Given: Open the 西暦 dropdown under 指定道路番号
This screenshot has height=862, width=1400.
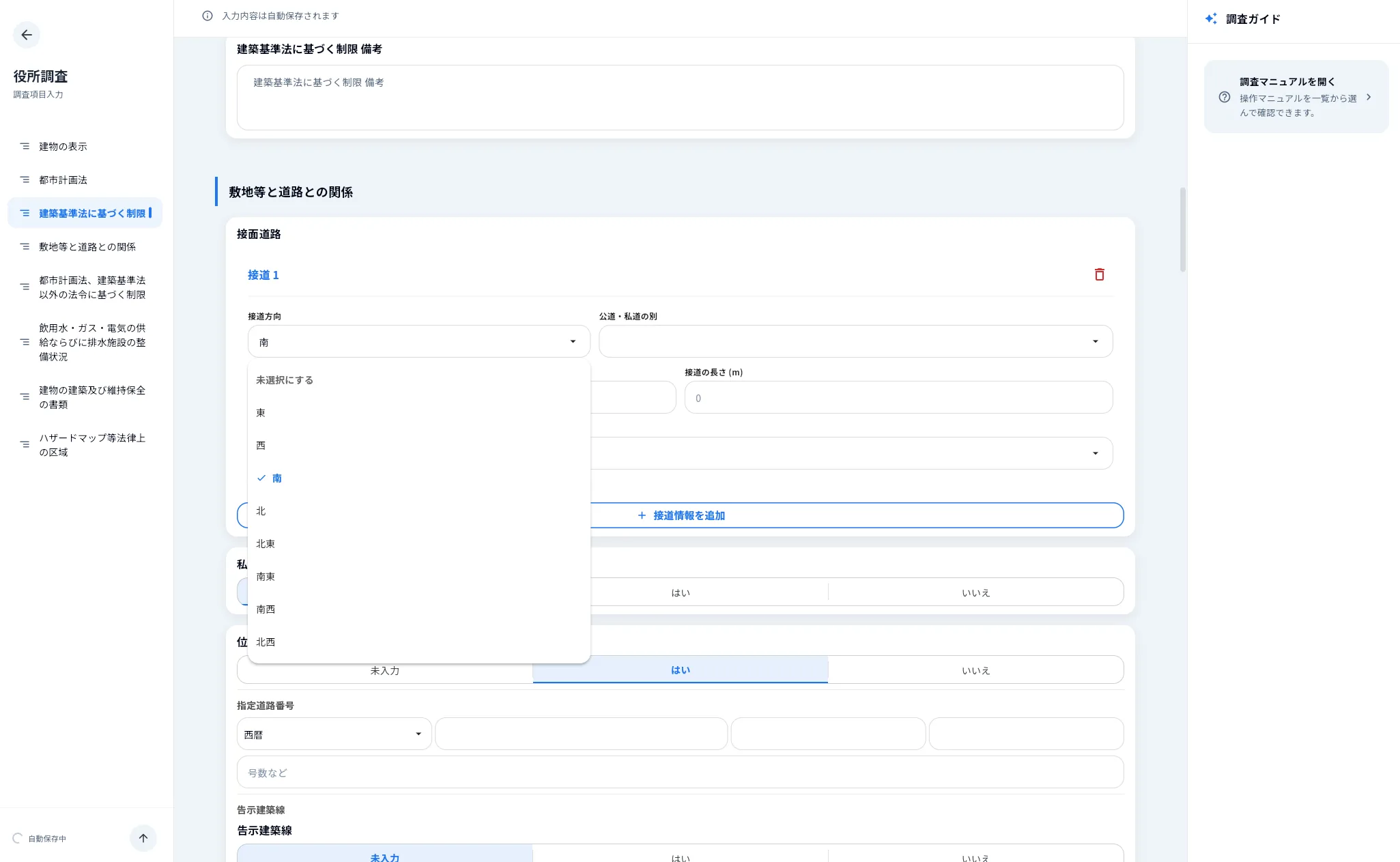Looking at the screenshot, I should 333,734.
